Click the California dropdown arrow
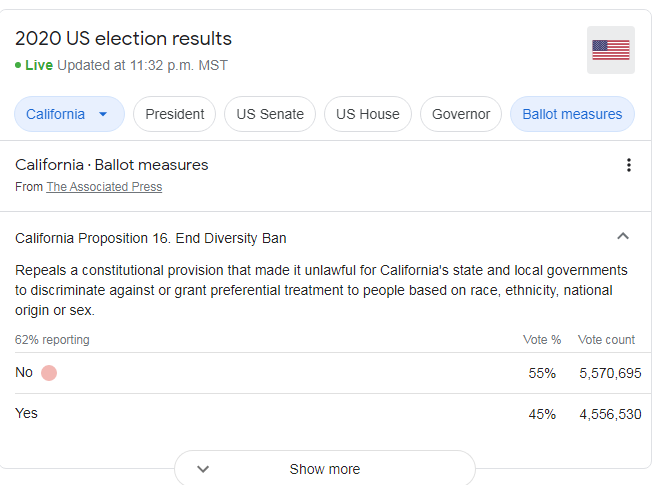This screenshot has width=659, height=485. [103, 114]
